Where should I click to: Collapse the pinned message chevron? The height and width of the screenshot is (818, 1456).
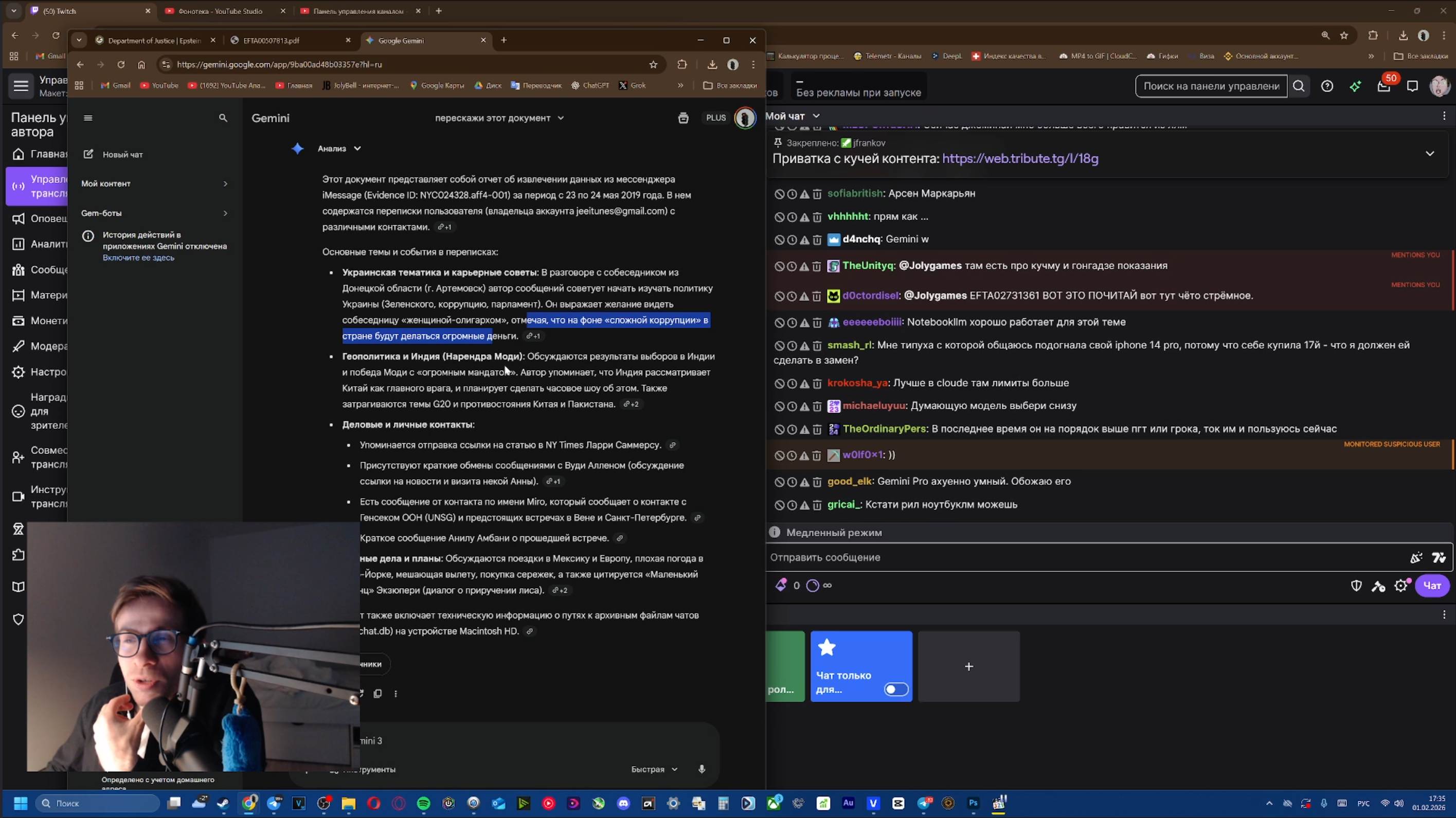click(x=1429, y=154)
